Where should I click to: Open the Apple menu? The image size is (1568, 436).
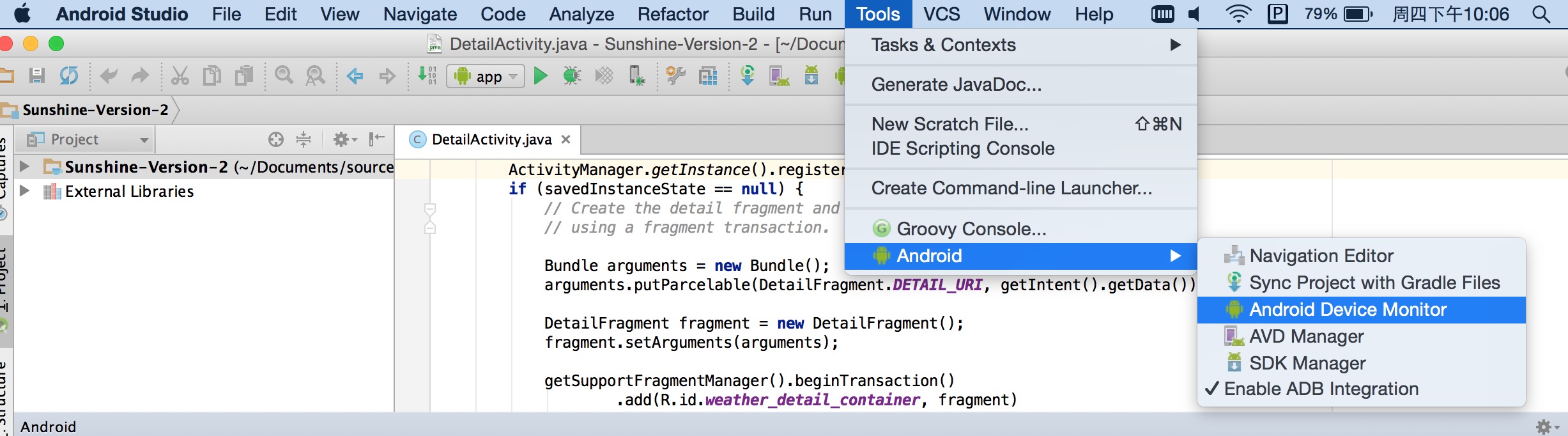pyautogui.click(x=23, y=13)
